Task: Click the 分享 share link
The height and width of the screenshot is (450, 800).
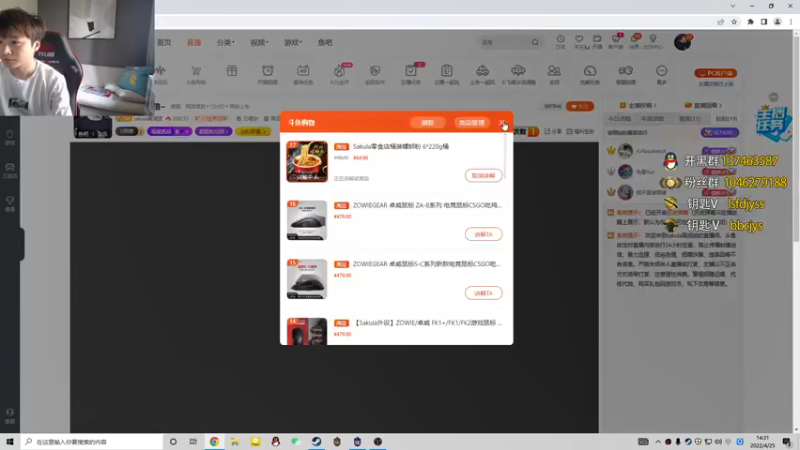Action: [x=554, y=132]
